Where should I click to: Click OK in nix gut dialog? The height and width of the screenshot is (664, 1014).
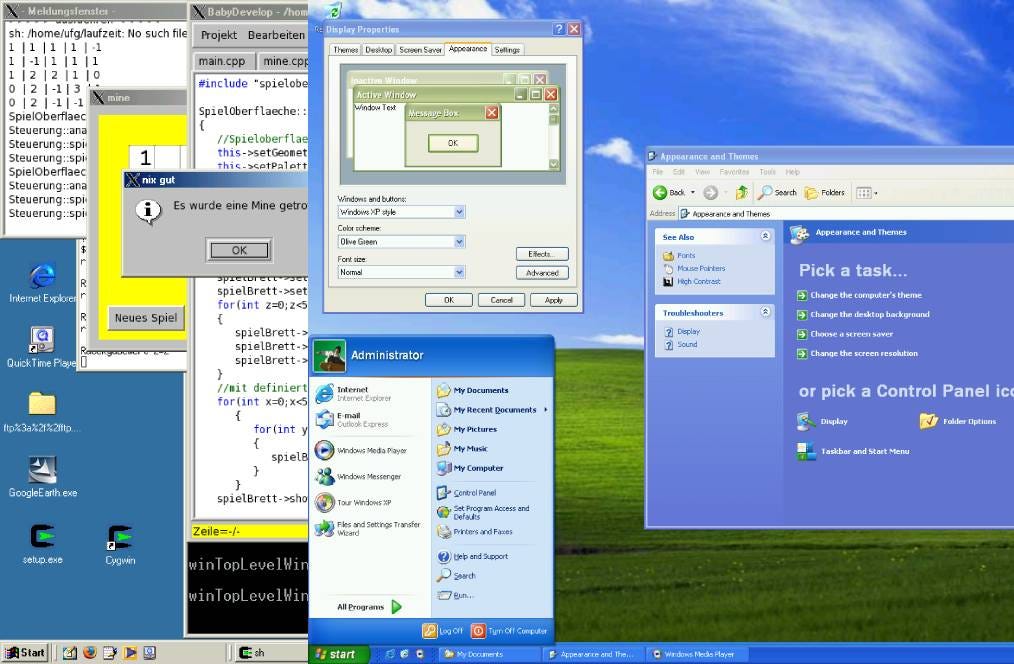pyautogui.click(x=239, y=250)
